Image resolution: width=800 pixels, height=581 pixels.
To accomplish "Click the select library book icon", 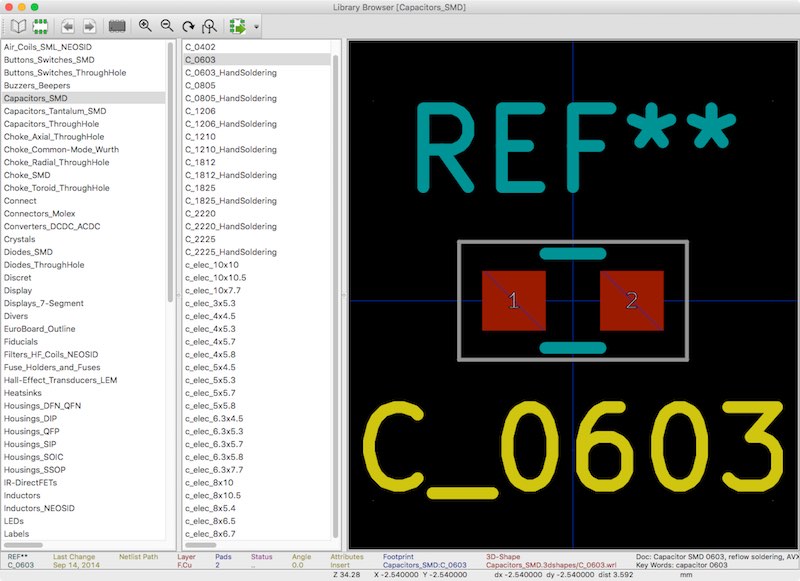I will click(18, 26).
